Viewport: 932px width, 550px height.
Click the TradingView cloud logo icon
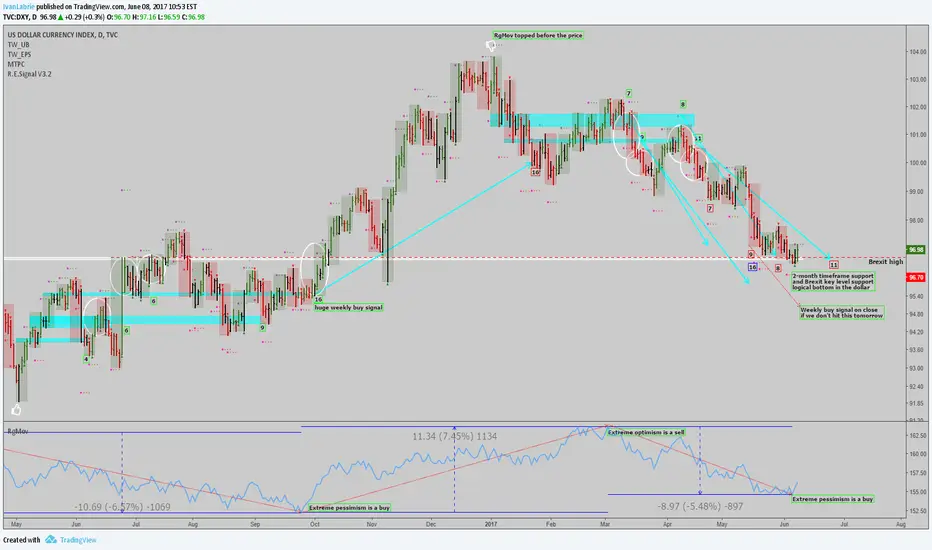[51, 540]
